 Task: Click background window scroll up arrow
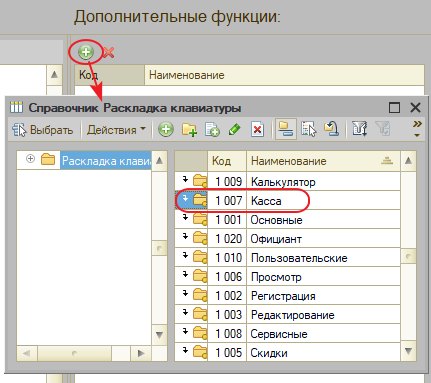click(54, 75)
